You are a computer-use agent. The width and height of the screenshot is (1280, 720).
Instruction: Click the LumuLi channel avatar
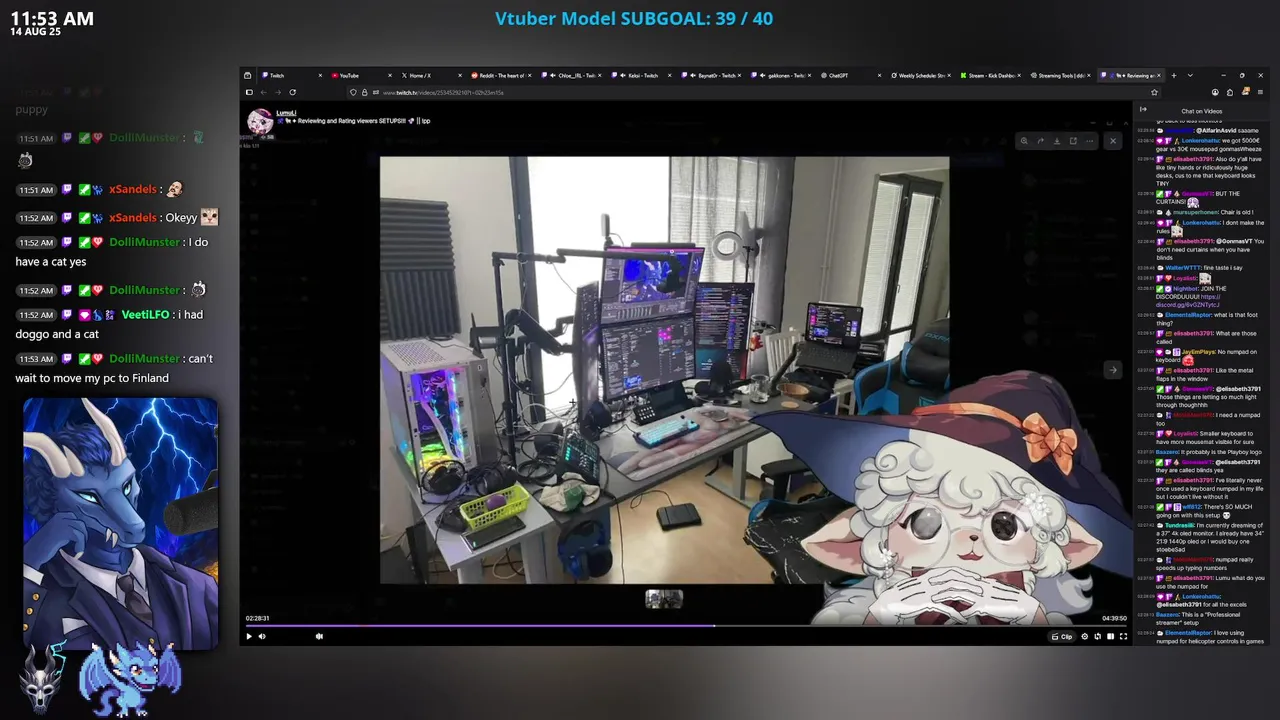(x=260, y=121)
